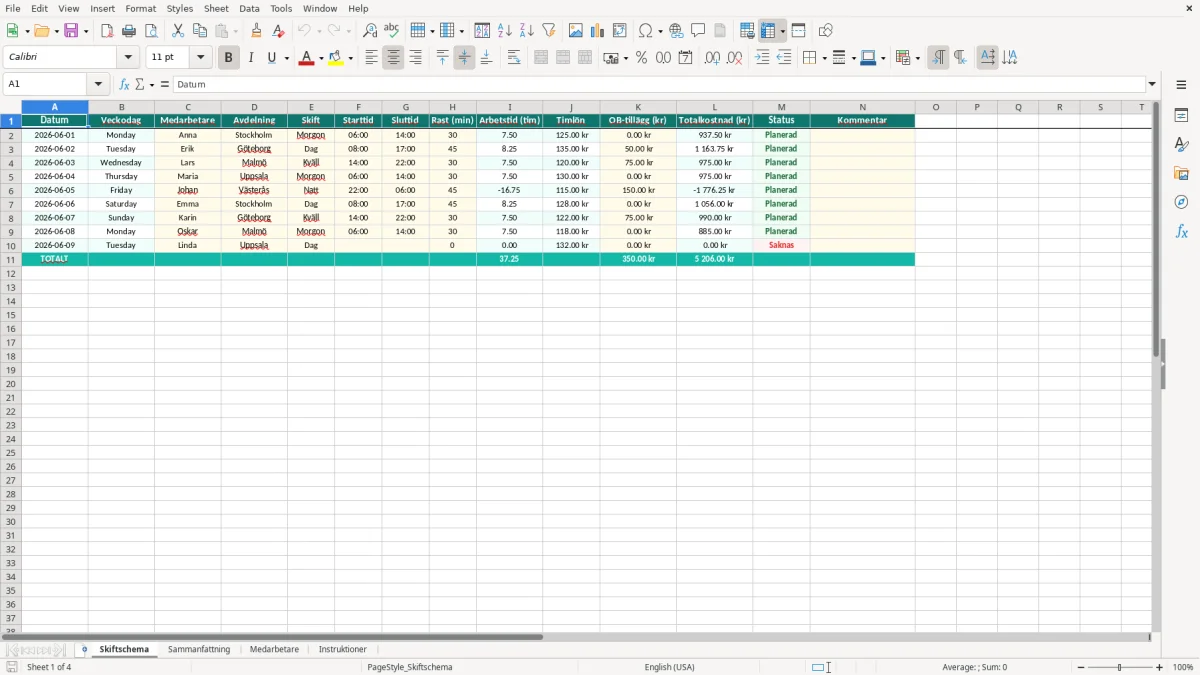Add a decimal place
Image resolution: width=1200 pixels, height=675 pixels.
(x=712, y=58)
